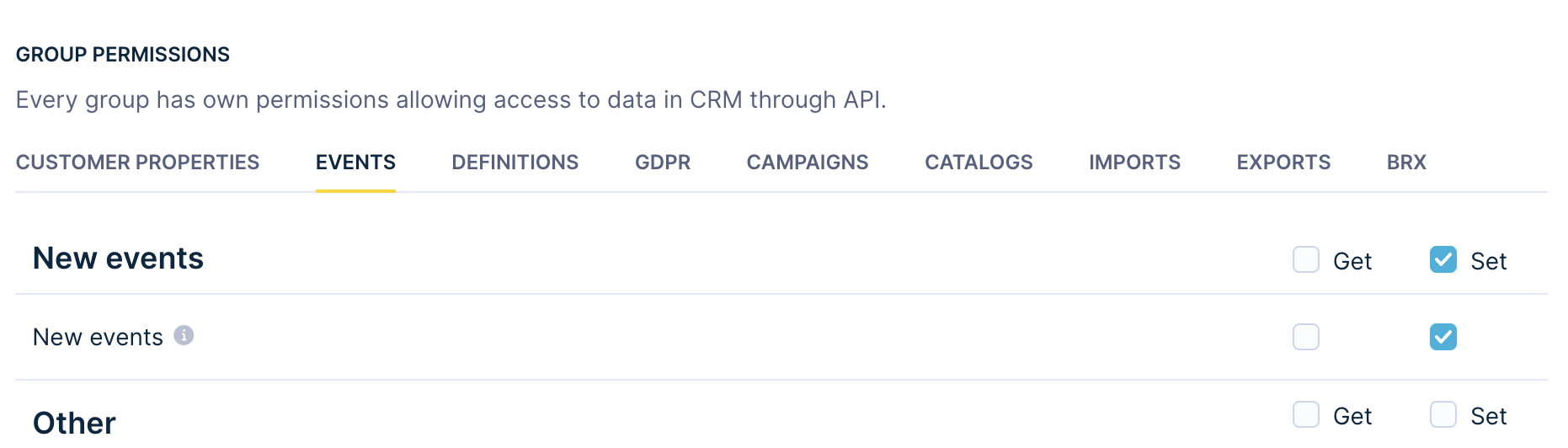Viewport: 1568px width, 448px height.
Task: Open the Definitions tab
Action: pos(515,163)
